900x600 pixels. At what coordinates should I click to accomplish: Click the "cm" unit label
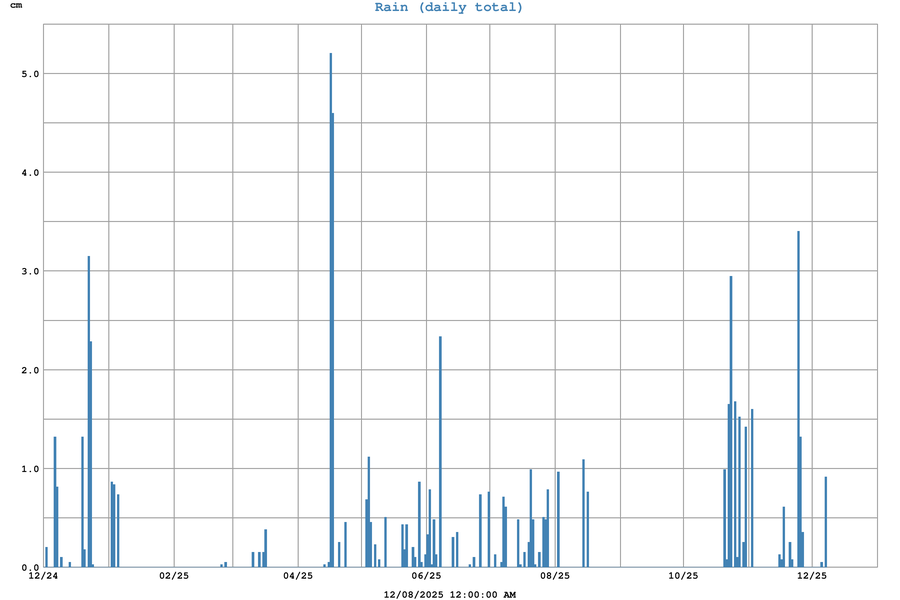[15, 6]
